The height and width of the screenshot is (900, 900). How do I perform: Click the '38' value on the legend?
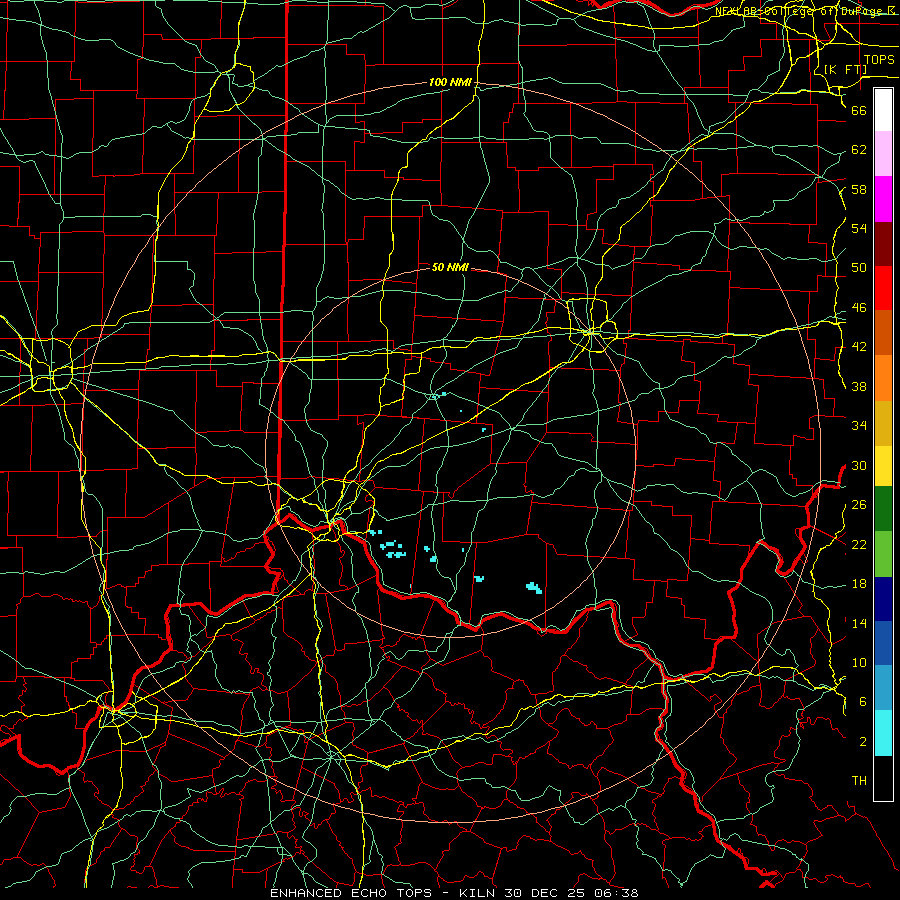(859, 387)
